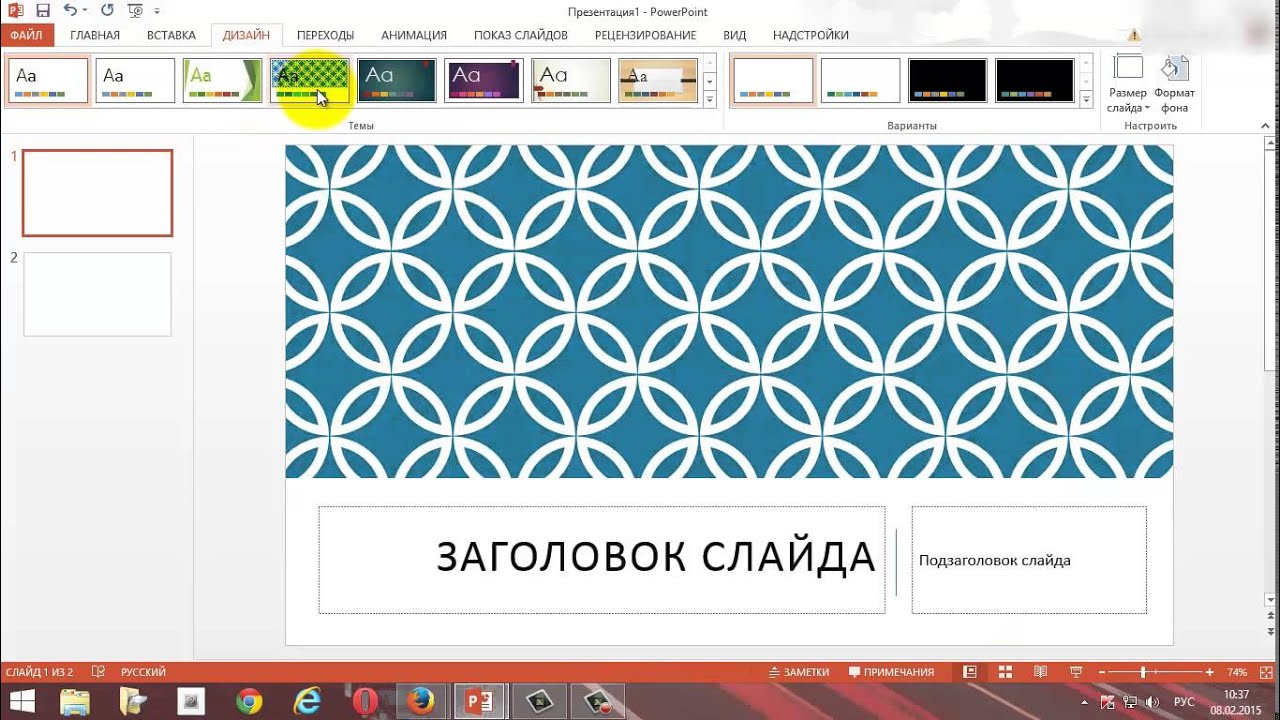The image size is (1280, 720).
Task: Open the Размер слайда dropdown
Action: [1128, 85]
